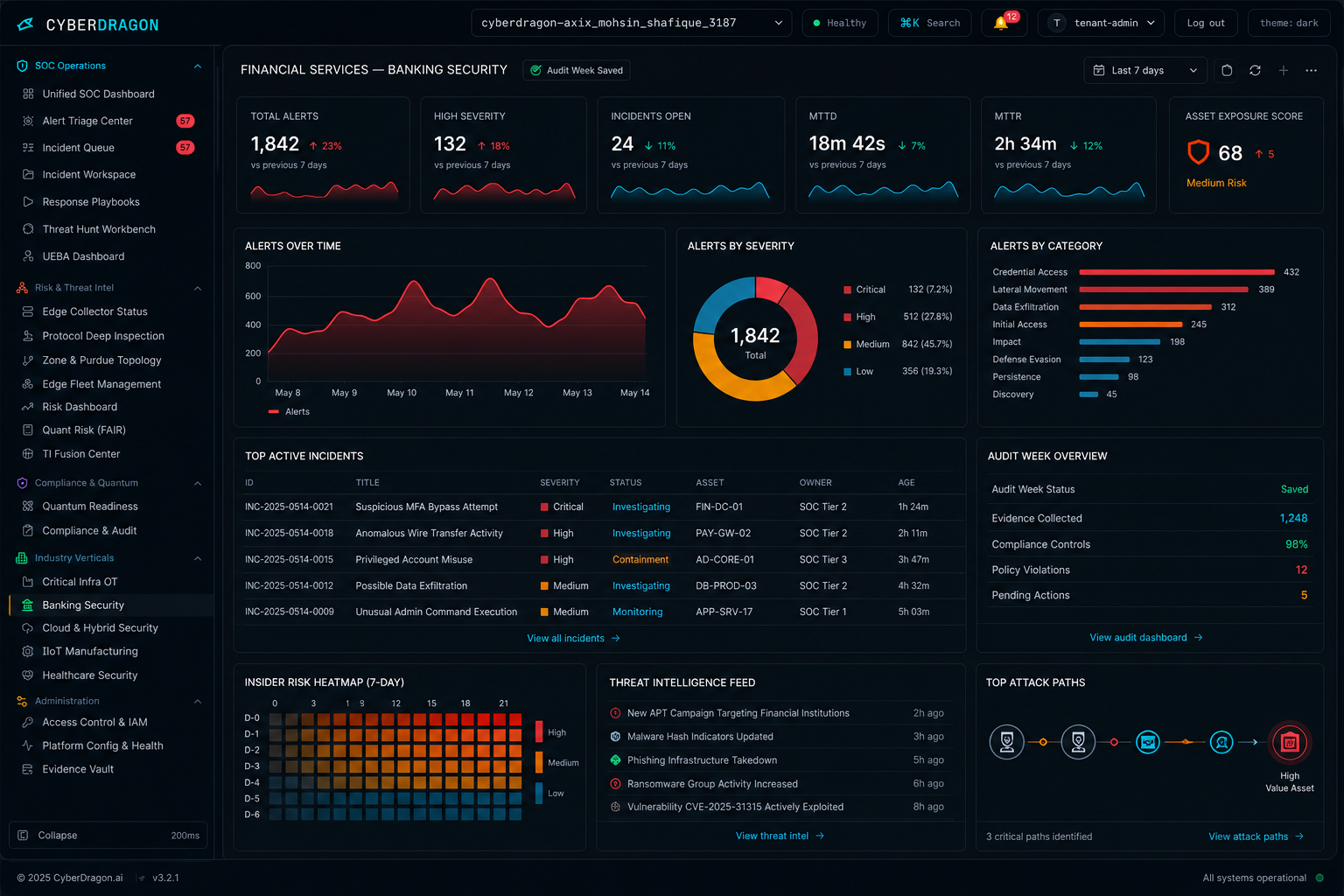Click the Low heatmap legend swatch
The width and height of the screenshot is (1344, 896).
point(539,793)
